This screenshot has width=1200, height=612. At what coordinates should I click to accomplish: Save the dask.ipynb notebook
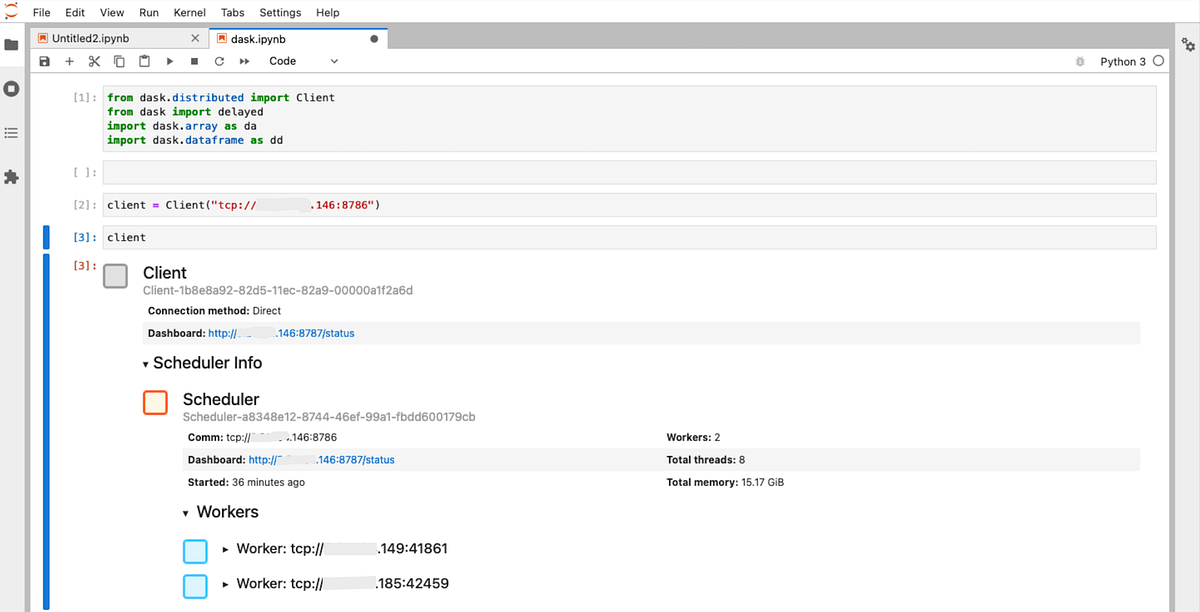[44, 61]
